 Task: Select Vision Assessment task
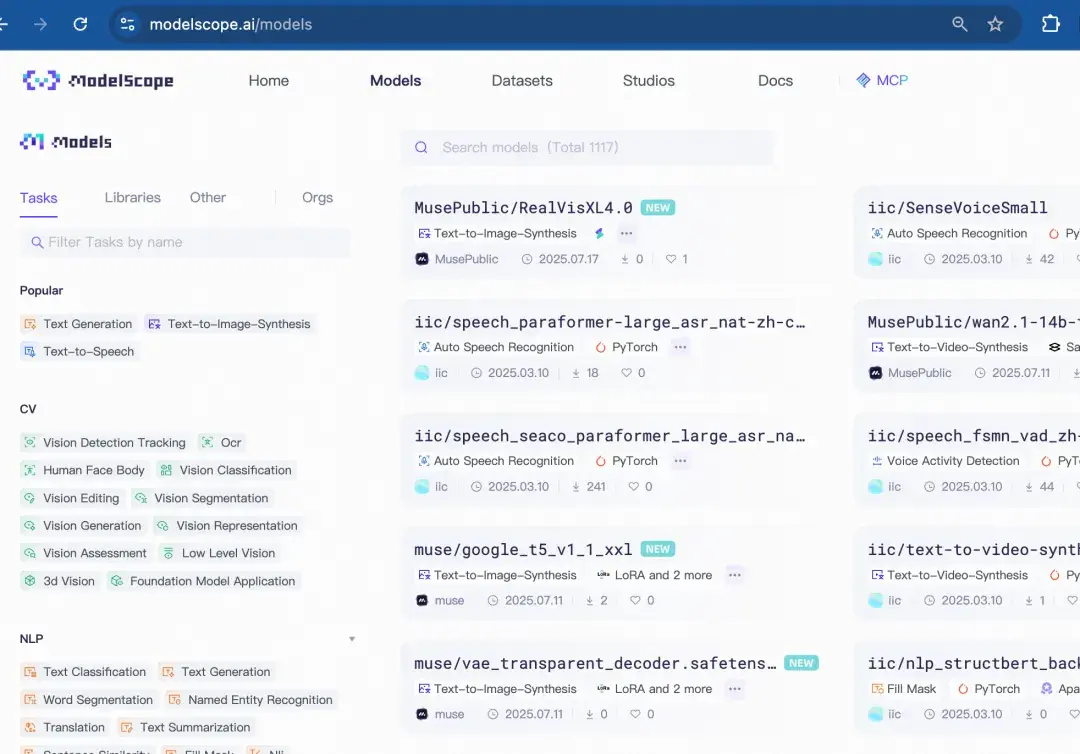point(85,553)
